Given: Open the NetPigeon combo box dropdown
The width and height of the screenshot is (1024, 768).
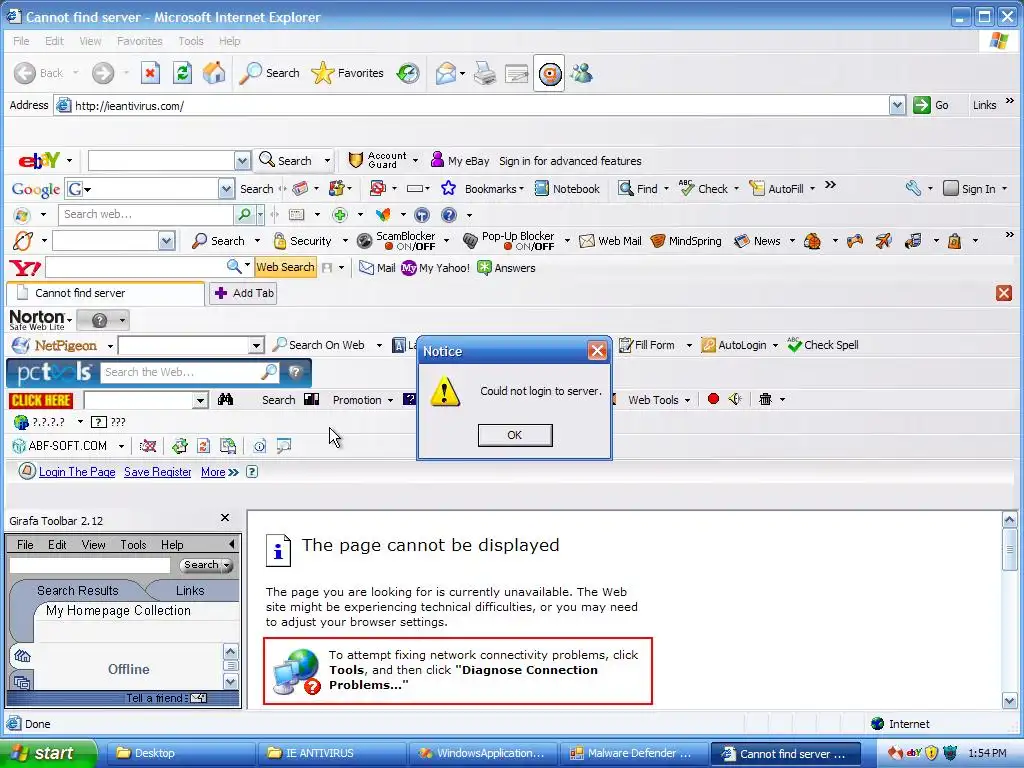Looking at the screenshot, I should 256,345.
